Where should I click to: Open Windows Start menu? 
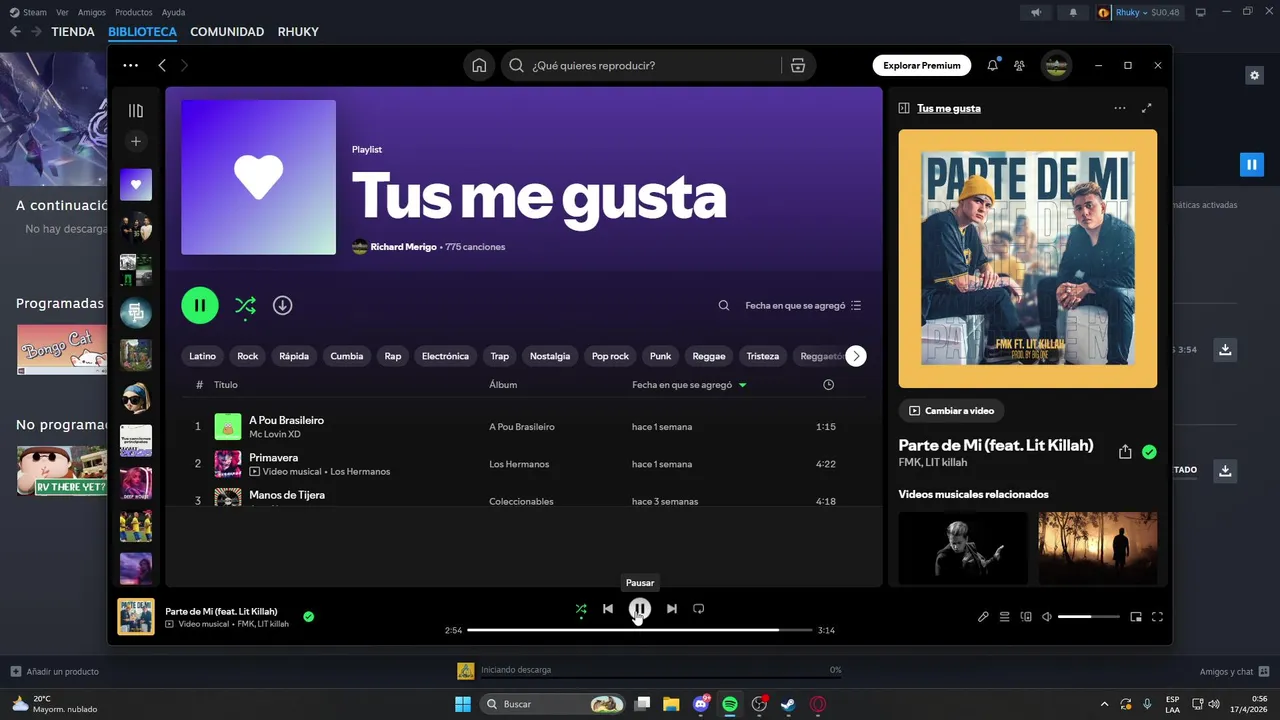pos(463,704)
